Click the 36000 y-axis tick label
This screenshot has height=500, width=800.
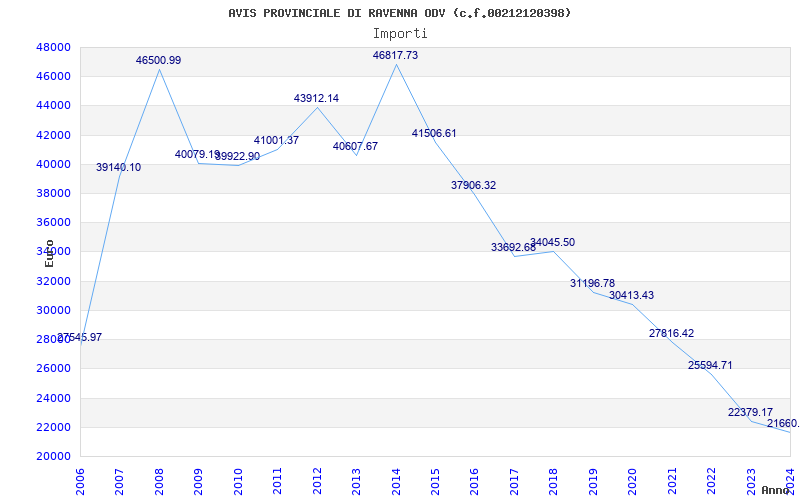(53, 222)
